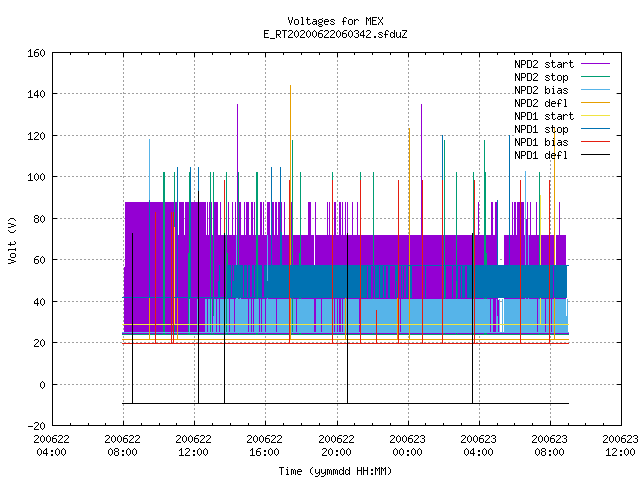Click the y-axis tick label 140
The image size is (640, 480).
pos(36,94)
